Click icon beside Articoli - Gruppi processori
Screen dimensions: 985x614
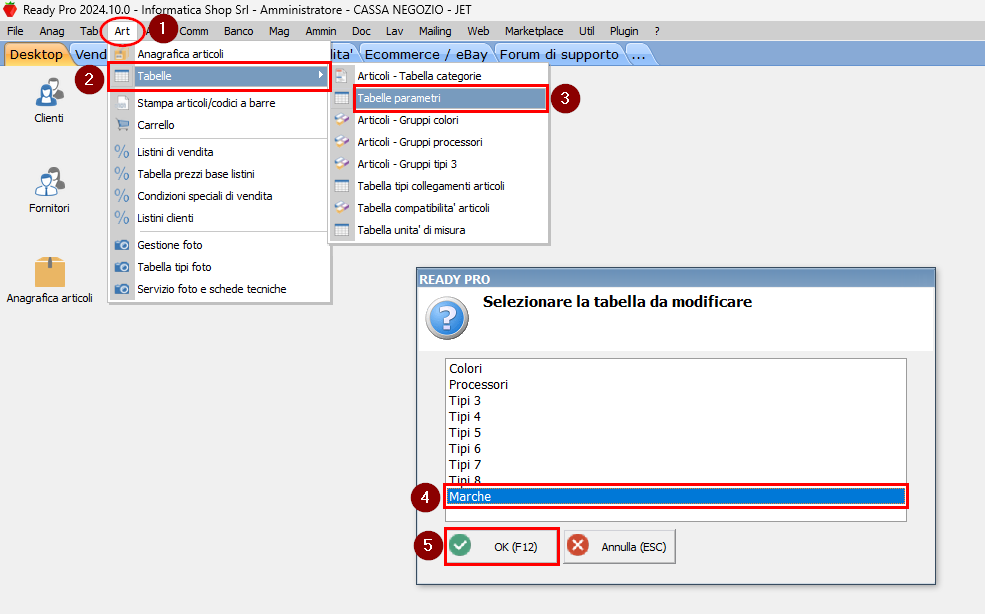(342, 141)
